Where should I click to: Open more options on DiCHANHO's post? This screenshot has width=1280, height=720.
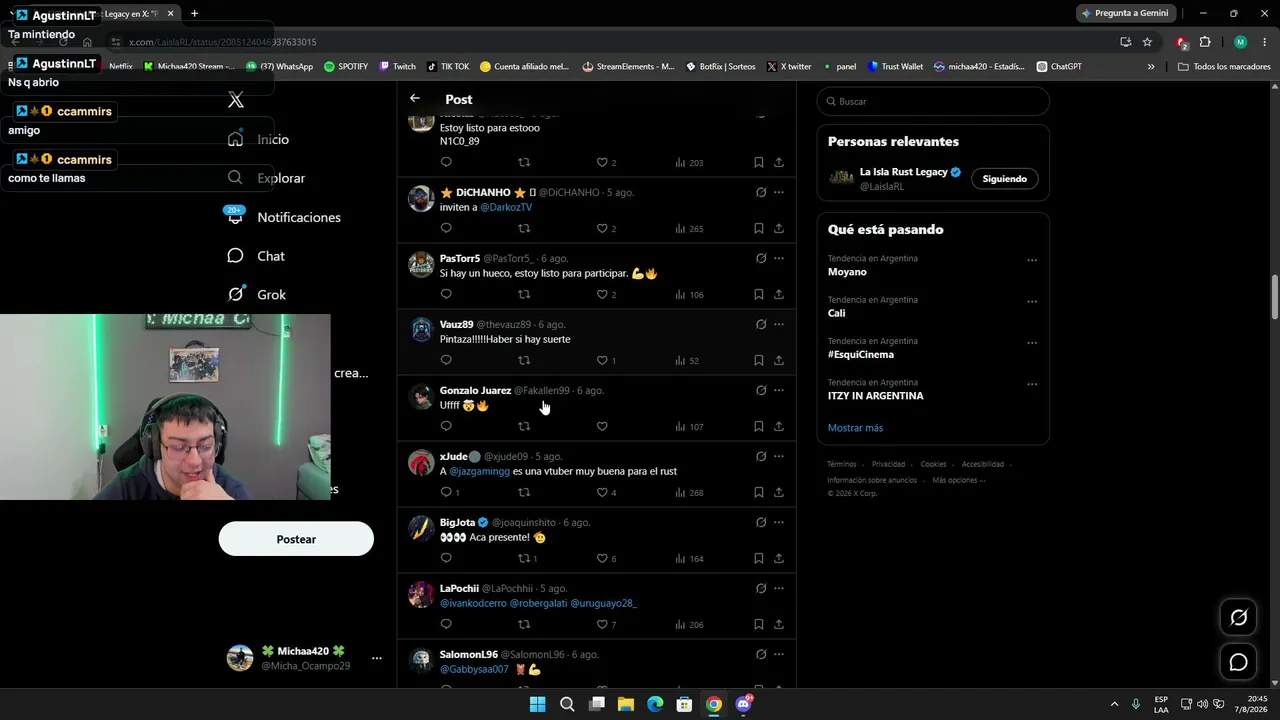(779, 192)
